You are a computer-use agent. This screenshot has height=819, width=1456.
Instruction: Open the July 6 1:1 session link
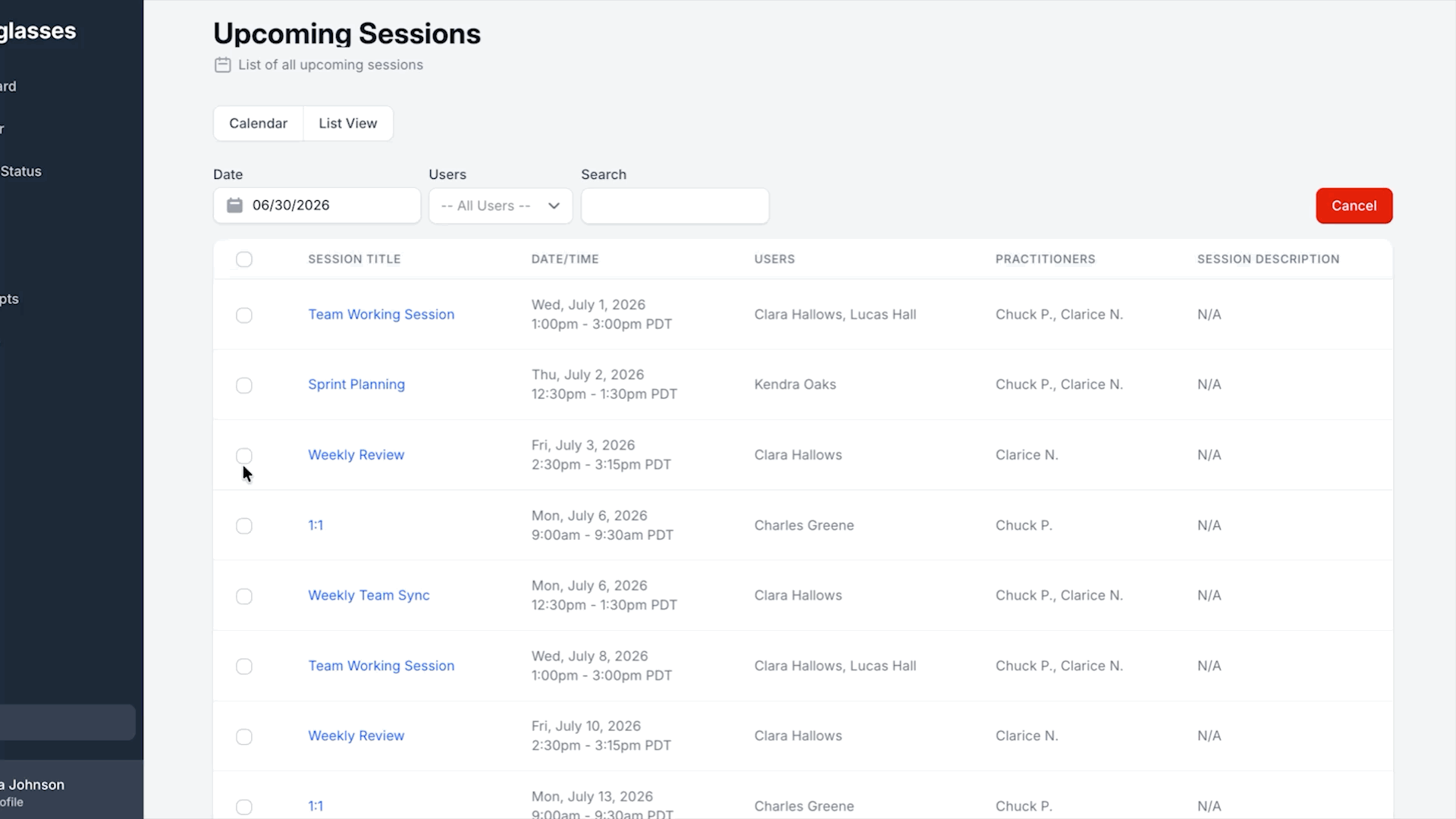[315, 525]
